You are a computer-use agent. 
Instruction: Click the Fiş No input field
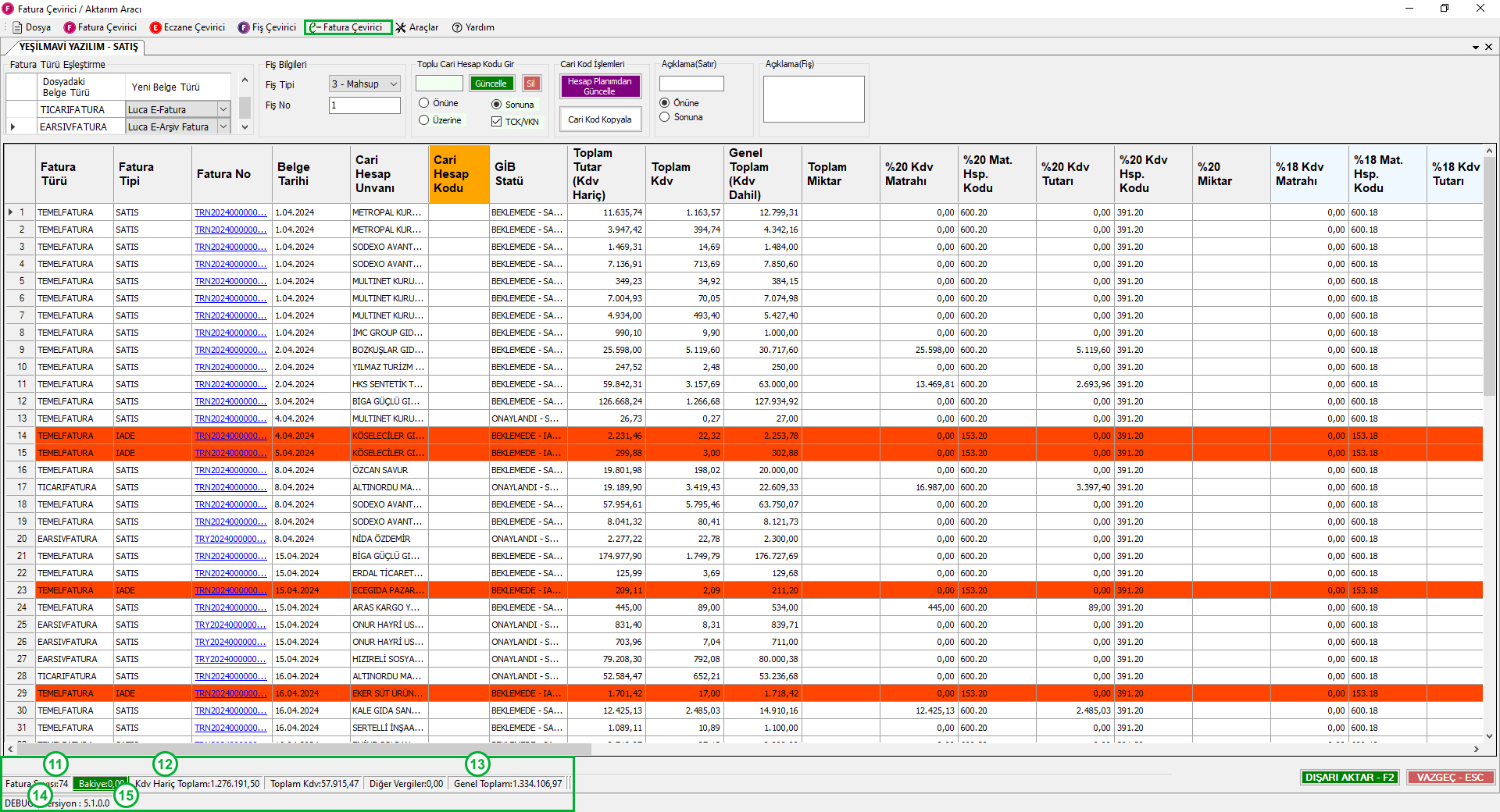click(365, 105)
